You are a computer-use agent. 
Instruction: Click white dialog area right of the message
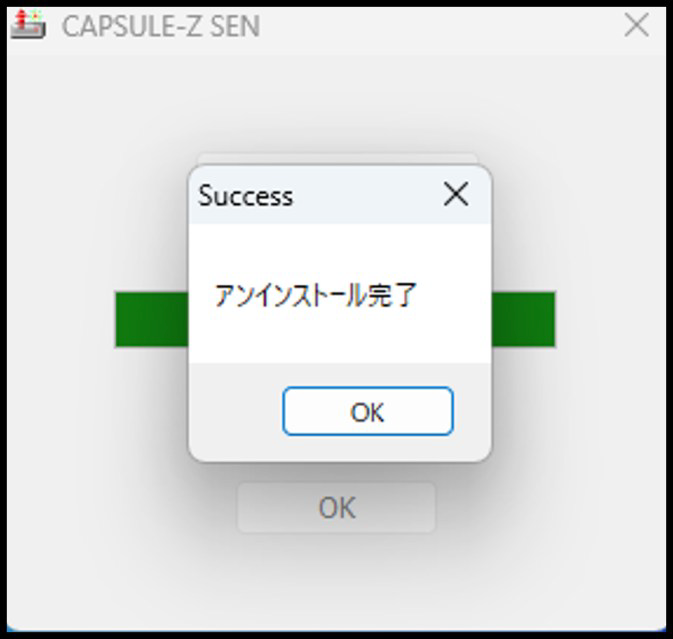[x=455, y=295]
